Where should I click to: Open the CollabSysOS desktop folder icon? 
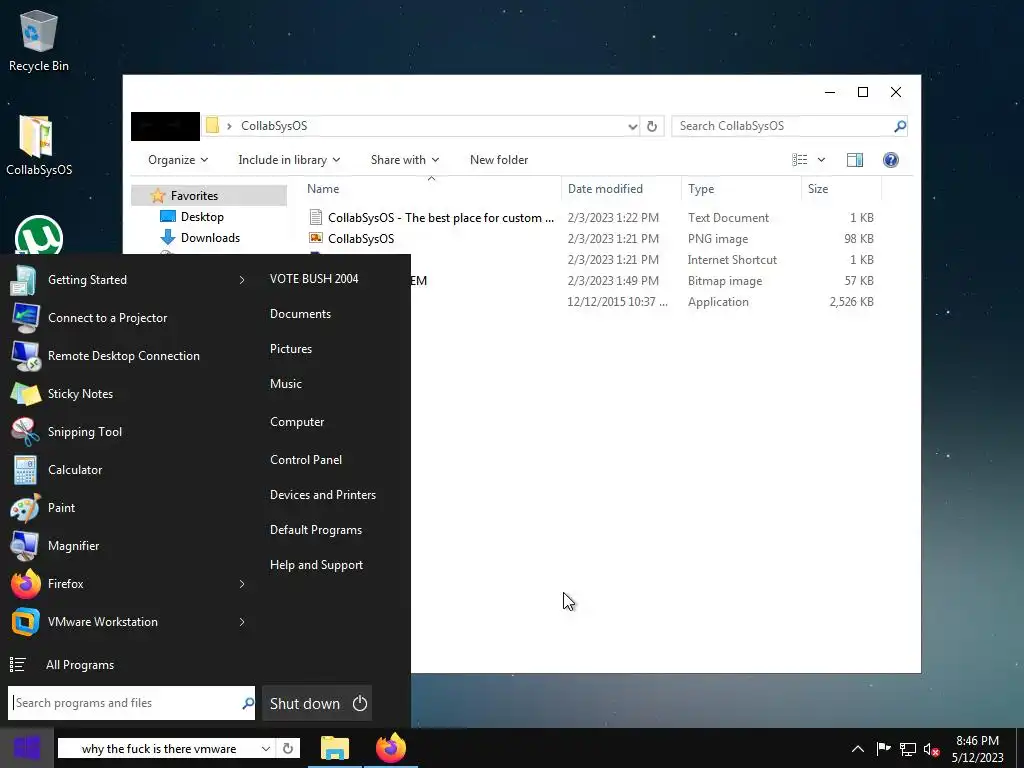click(39, 145)
